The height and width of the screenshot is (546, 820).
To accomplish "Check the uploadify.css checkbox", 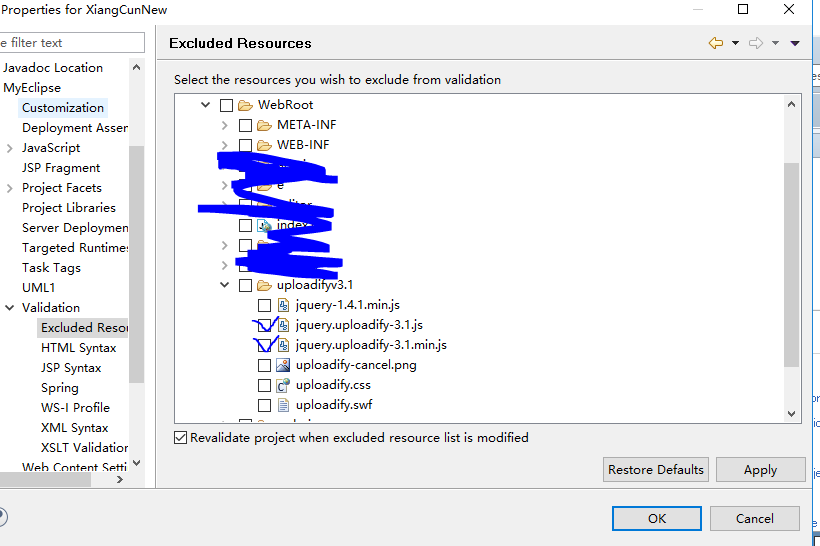I will coord(265,385).
